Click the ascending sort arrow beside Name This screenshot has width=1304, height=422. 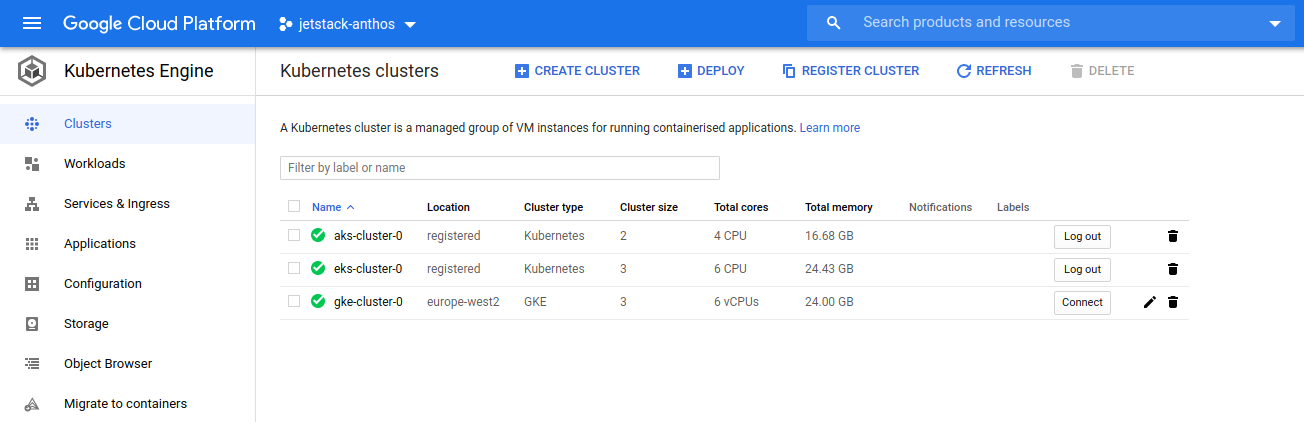[x=350, y=208]
